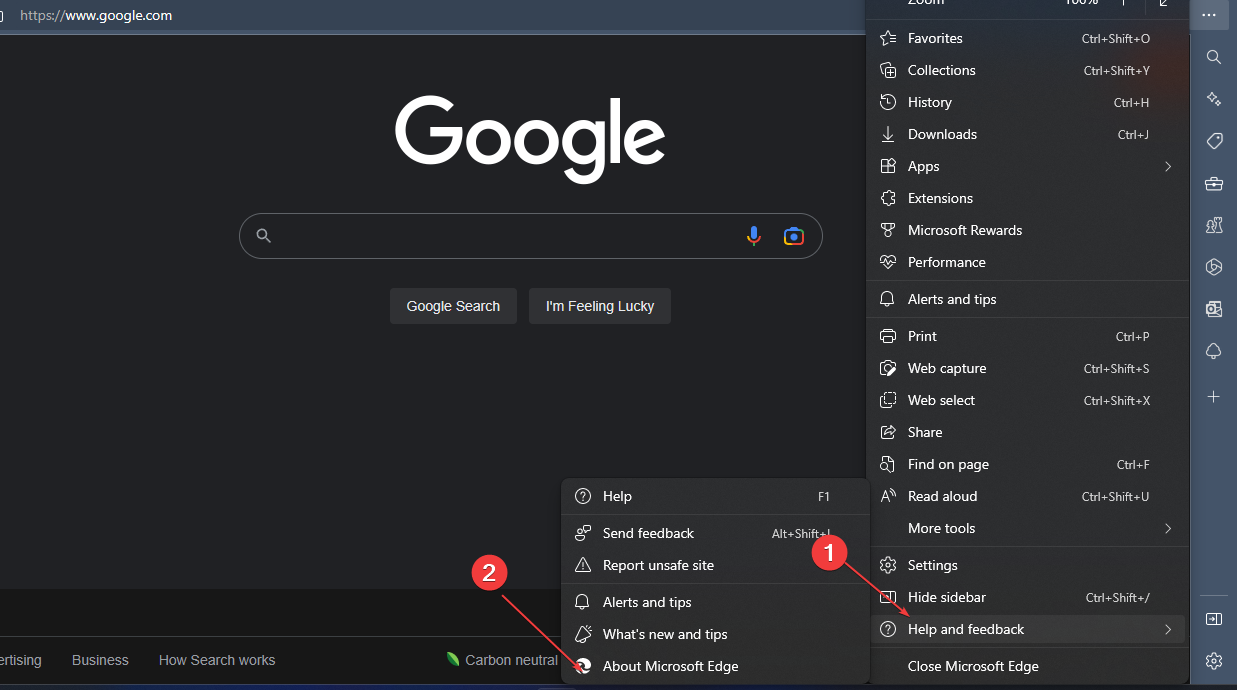Viewport: 1237px width, 690px height.
Task: Open the Tools briefcase icon in sidebar
Action: point(1213,184)
